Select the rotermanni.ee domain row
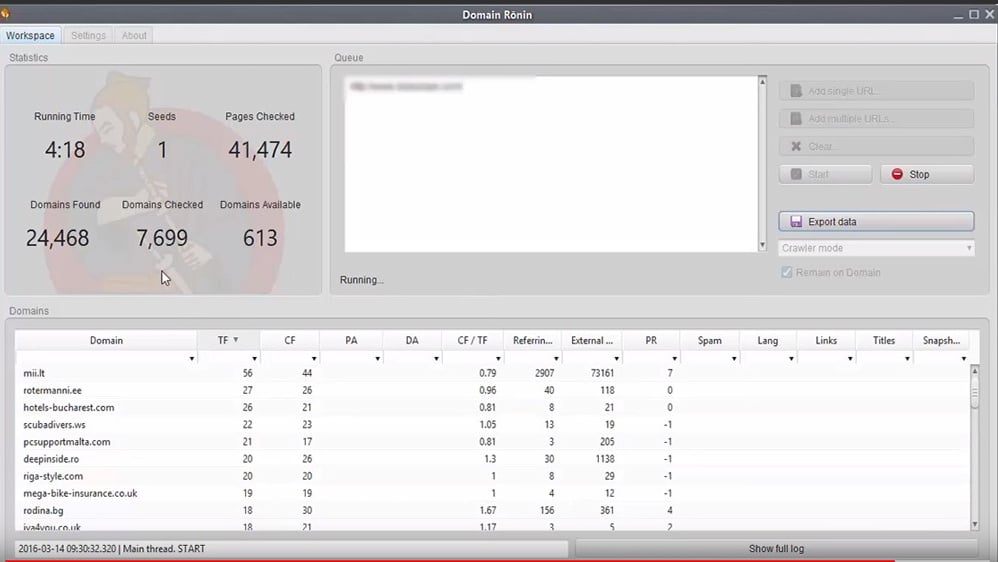 (53, 390)
